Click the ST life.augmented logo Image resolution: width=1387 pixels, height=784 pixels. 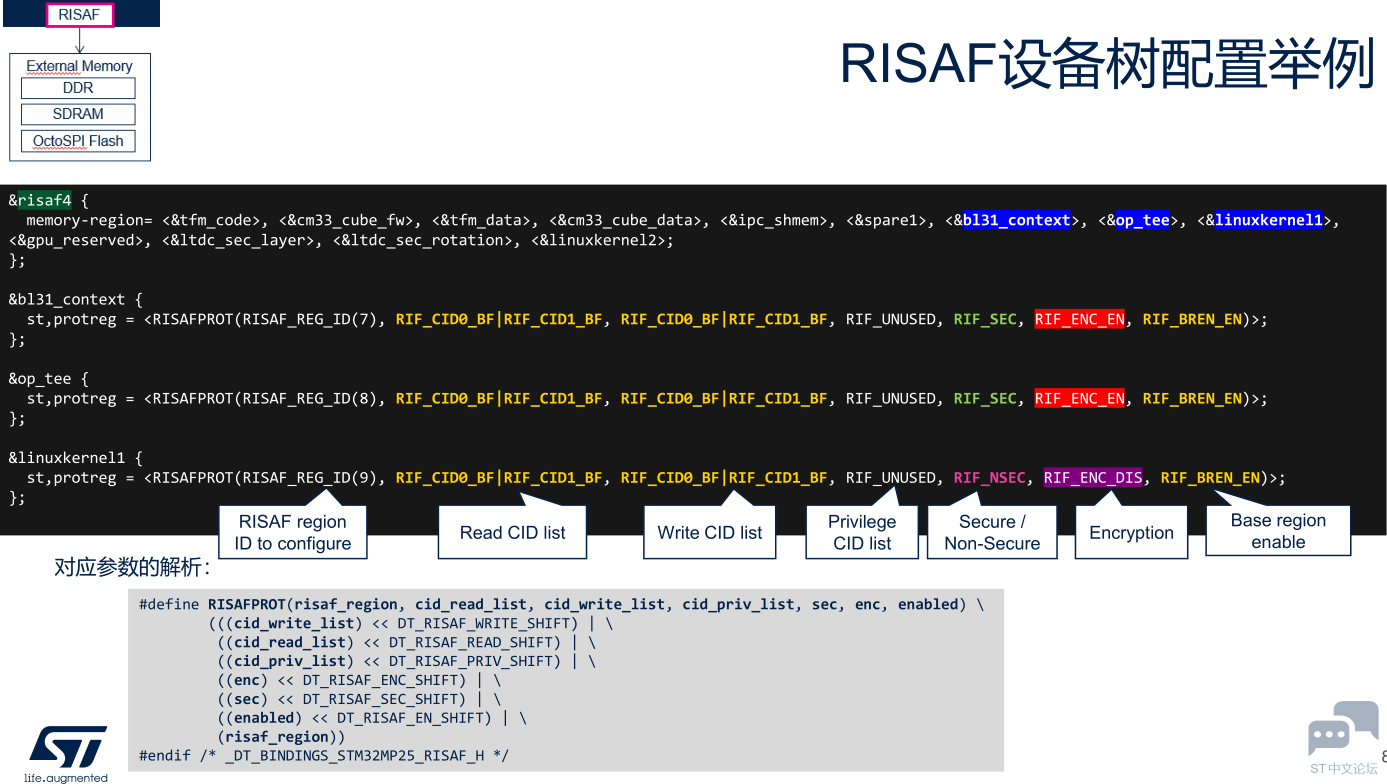67,752
